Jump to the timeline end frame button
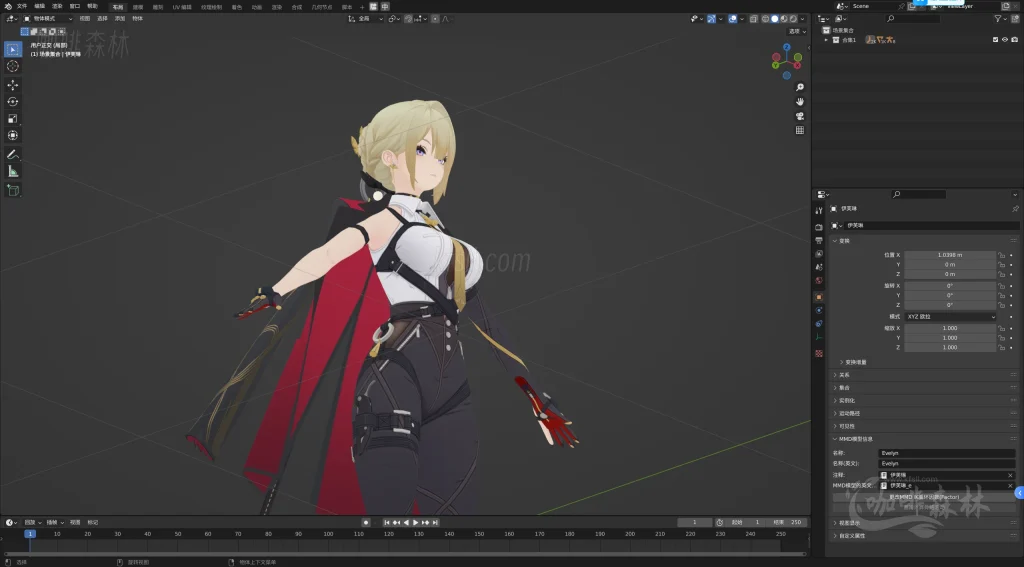 [436, 523]
